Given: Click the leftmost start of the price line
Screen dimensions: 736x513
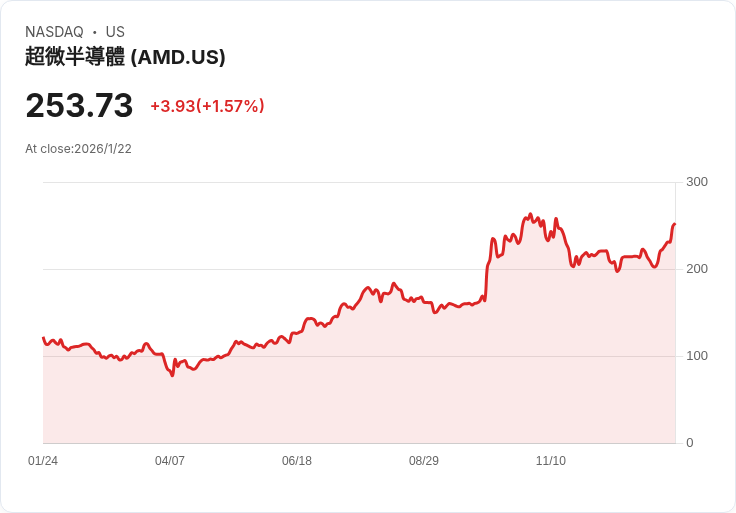Looking at the screenshot, I should point(43,338).
